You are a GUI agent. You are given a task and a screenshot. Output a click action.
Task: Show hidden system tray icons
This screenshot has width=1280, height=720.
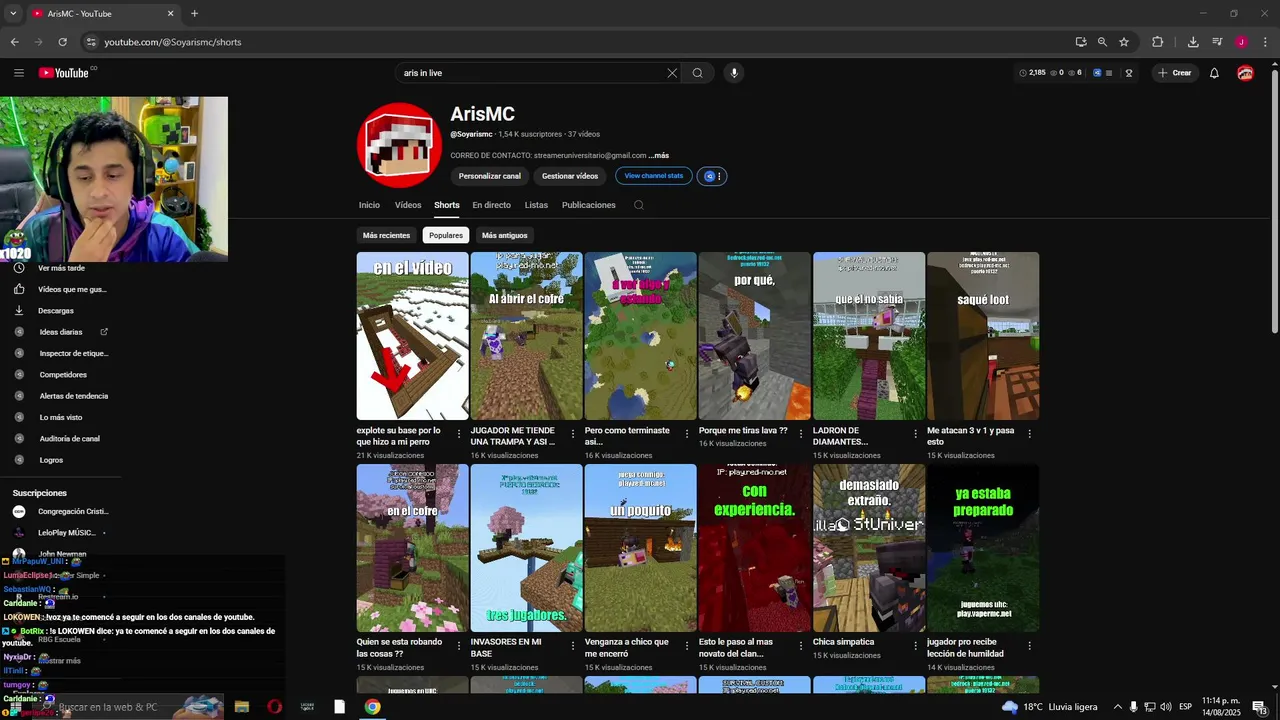click(x=1118, y=707)
